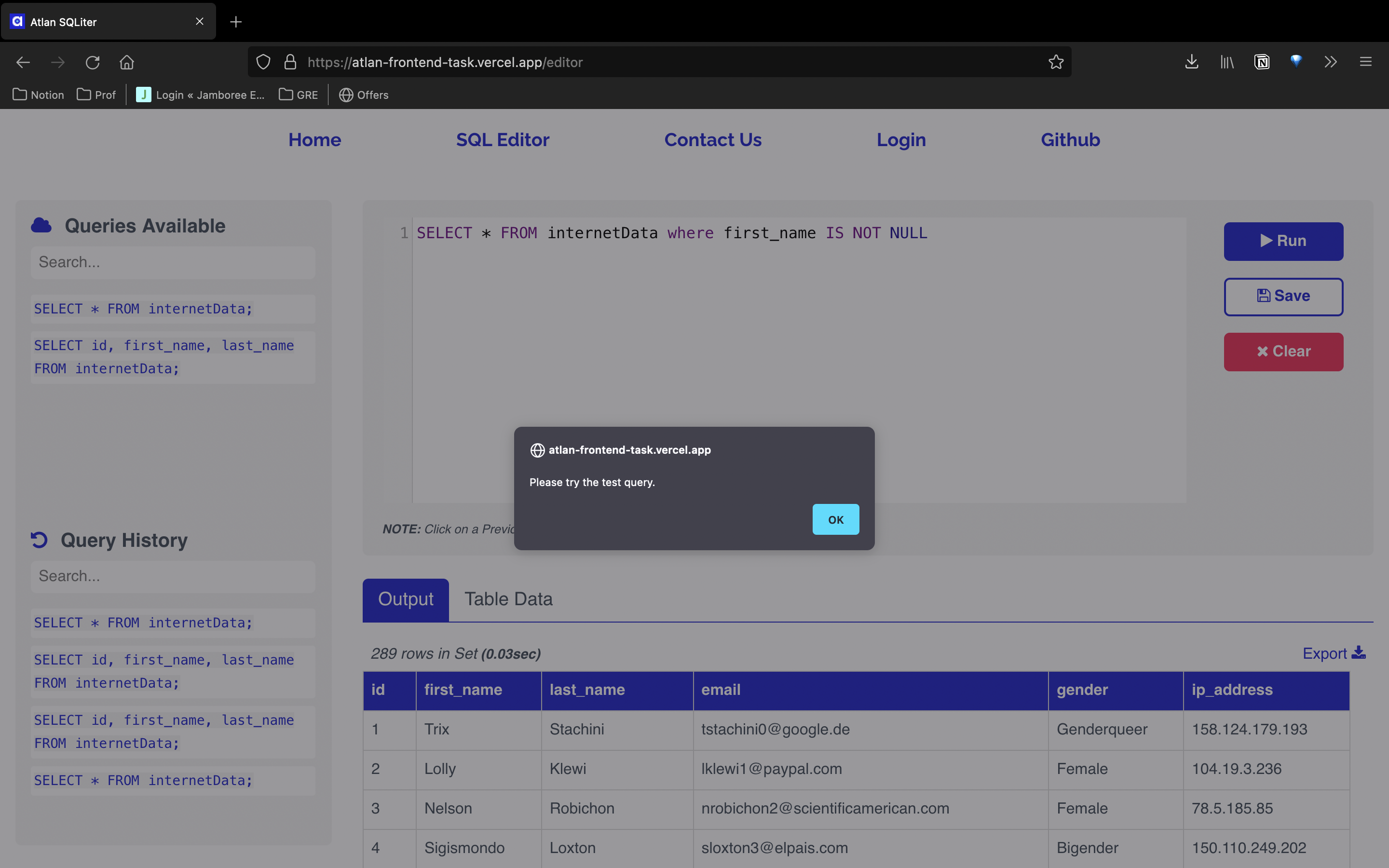1389x868 pixels.
Task: Click the cloud icon beside Queries Available
Action: coord(41,224)
